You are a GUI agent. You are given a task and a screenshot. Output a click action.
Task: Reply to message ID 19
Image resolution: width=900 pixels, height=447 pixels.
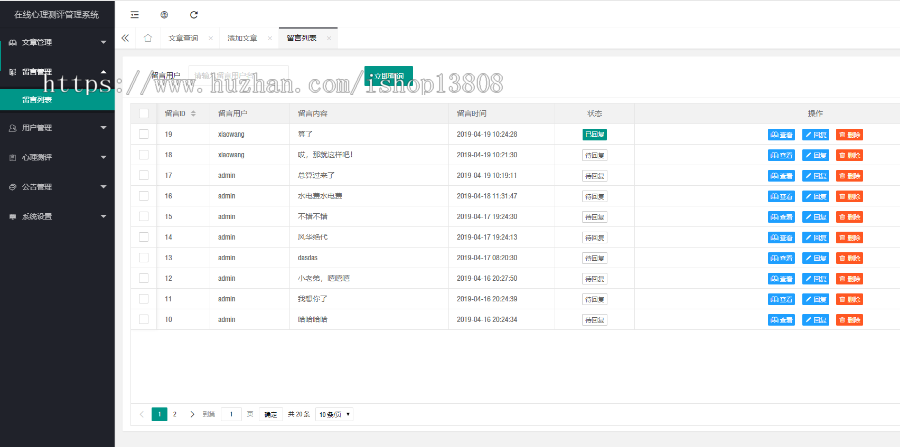click(x=815, y=135)
